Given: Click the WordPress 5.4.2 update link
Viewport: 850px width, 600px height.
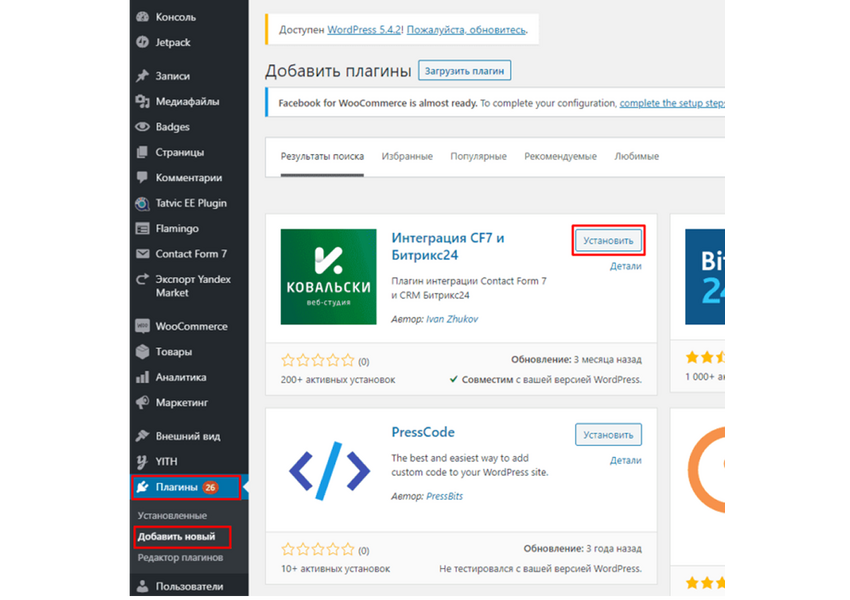Looking at the screenshot, I should tap(365, 30).
